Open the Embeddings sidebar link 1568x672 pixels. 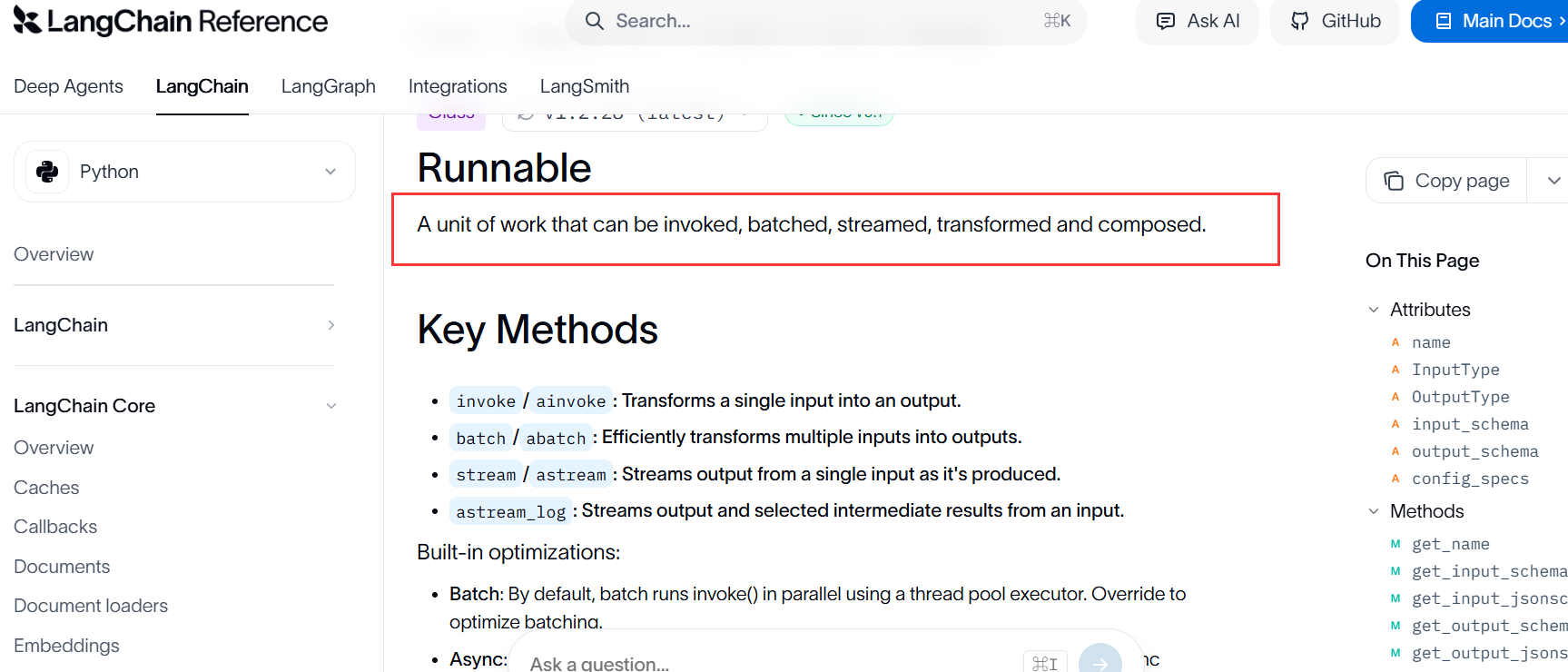coord(66,646)
